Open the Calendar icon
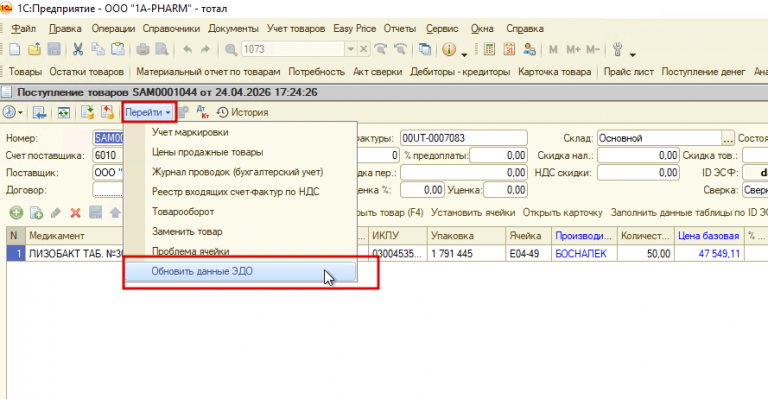The width and height of the screenshot is (768, 399). (x=509, y=49)
